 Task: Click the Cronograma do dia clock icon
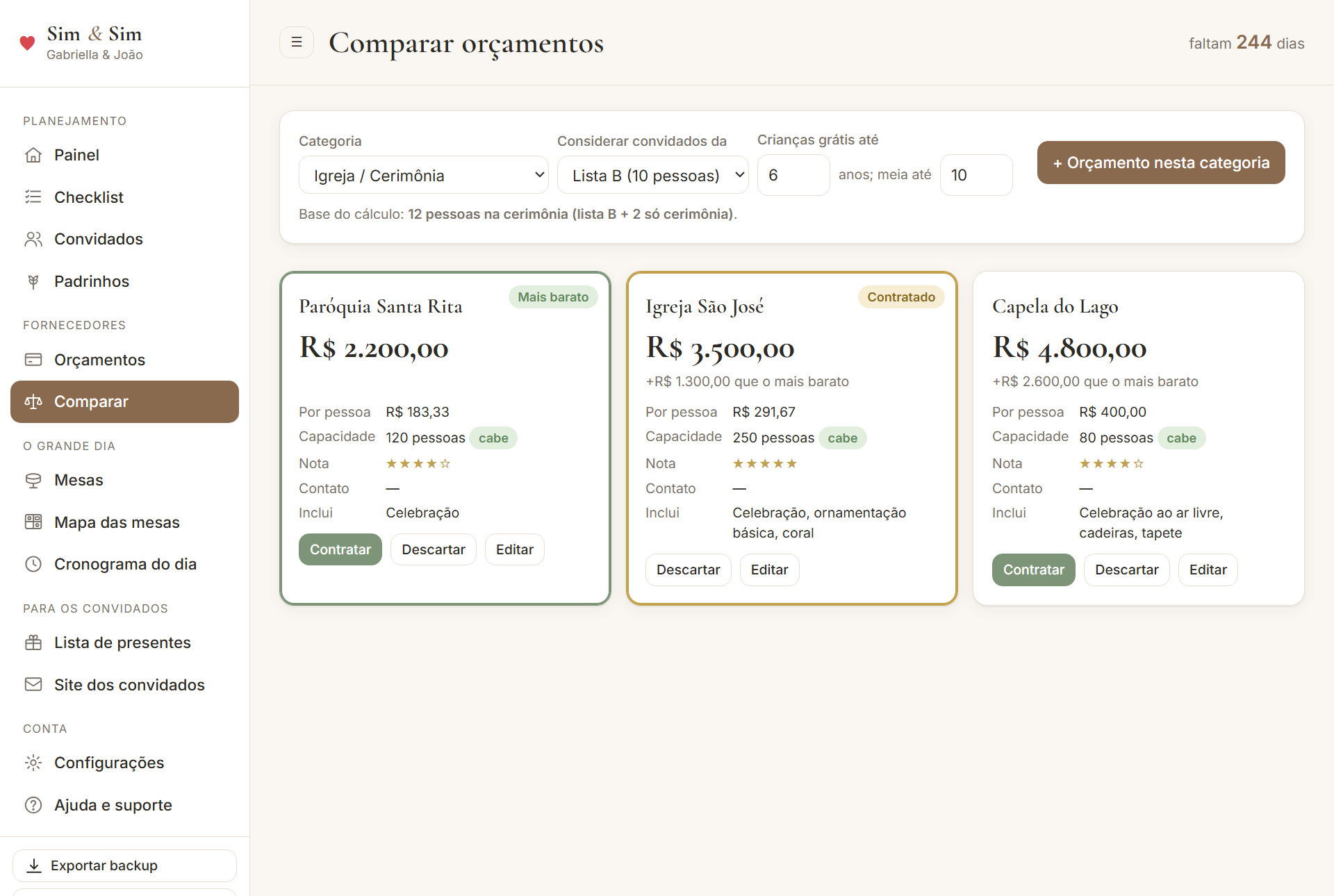pos(33,564)
